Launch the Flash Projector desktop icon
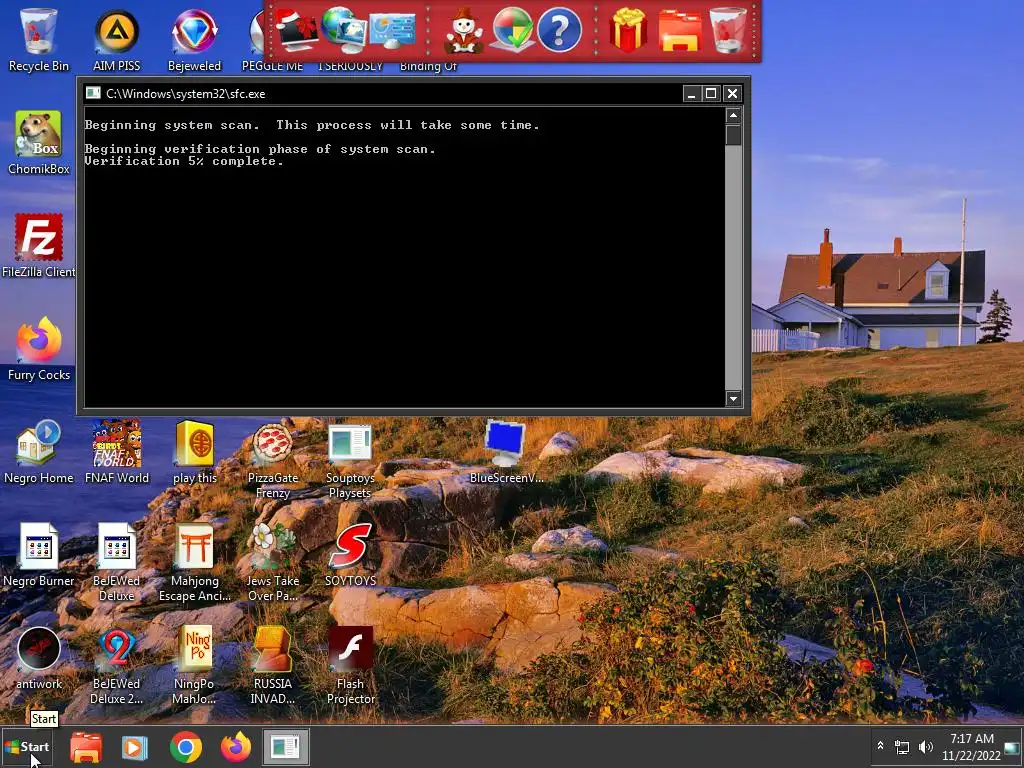This screenshot has height=768, width=1024. (x=350, y=665)
